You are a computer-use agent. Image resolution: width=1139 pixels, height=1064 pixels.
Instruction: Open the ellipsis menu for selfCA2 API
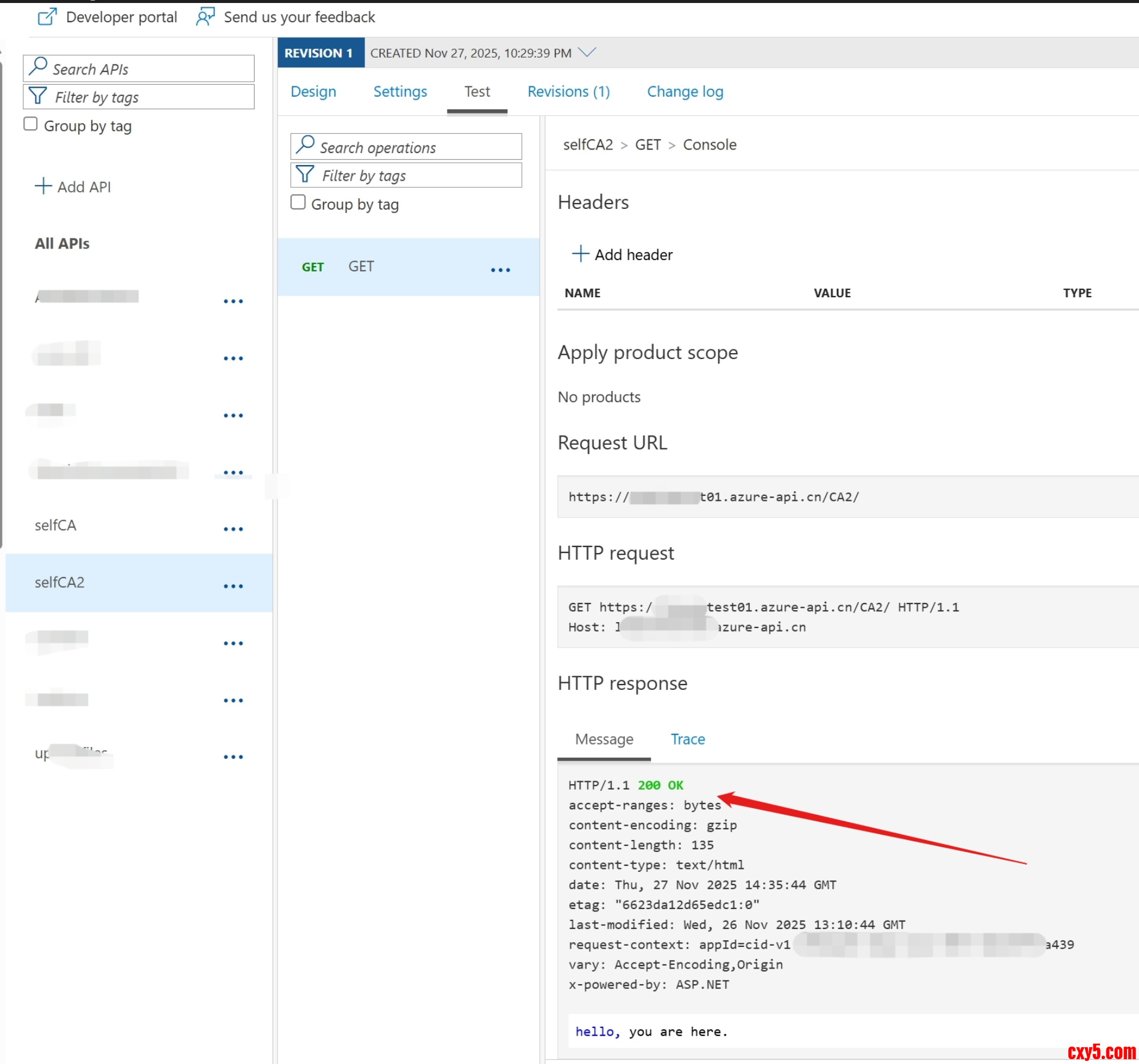(233, 586)
